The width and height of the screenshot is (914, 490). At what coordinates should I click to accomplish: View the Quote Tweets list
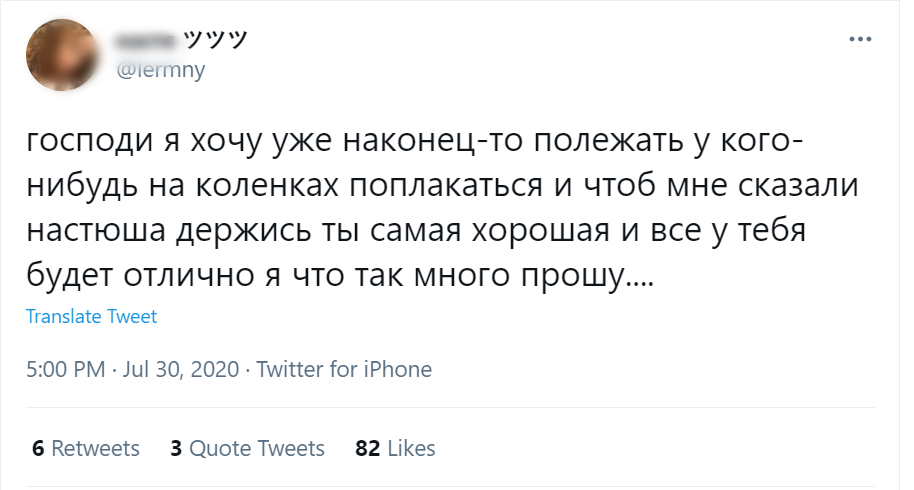[257, 448]
